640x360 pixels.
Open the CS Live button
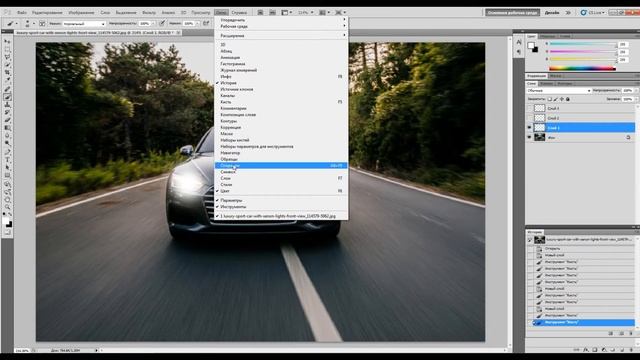(x=593, y=13)
